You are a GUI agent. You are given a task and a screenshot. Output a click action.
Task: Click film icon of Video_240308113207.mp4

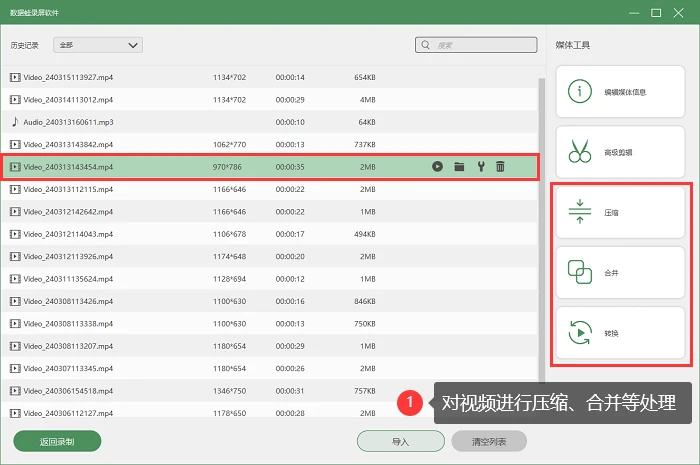15,346
